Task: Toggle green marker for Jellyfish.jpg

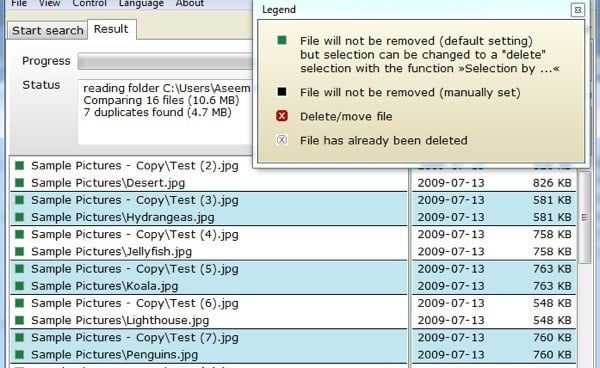Action: [19, 252]
